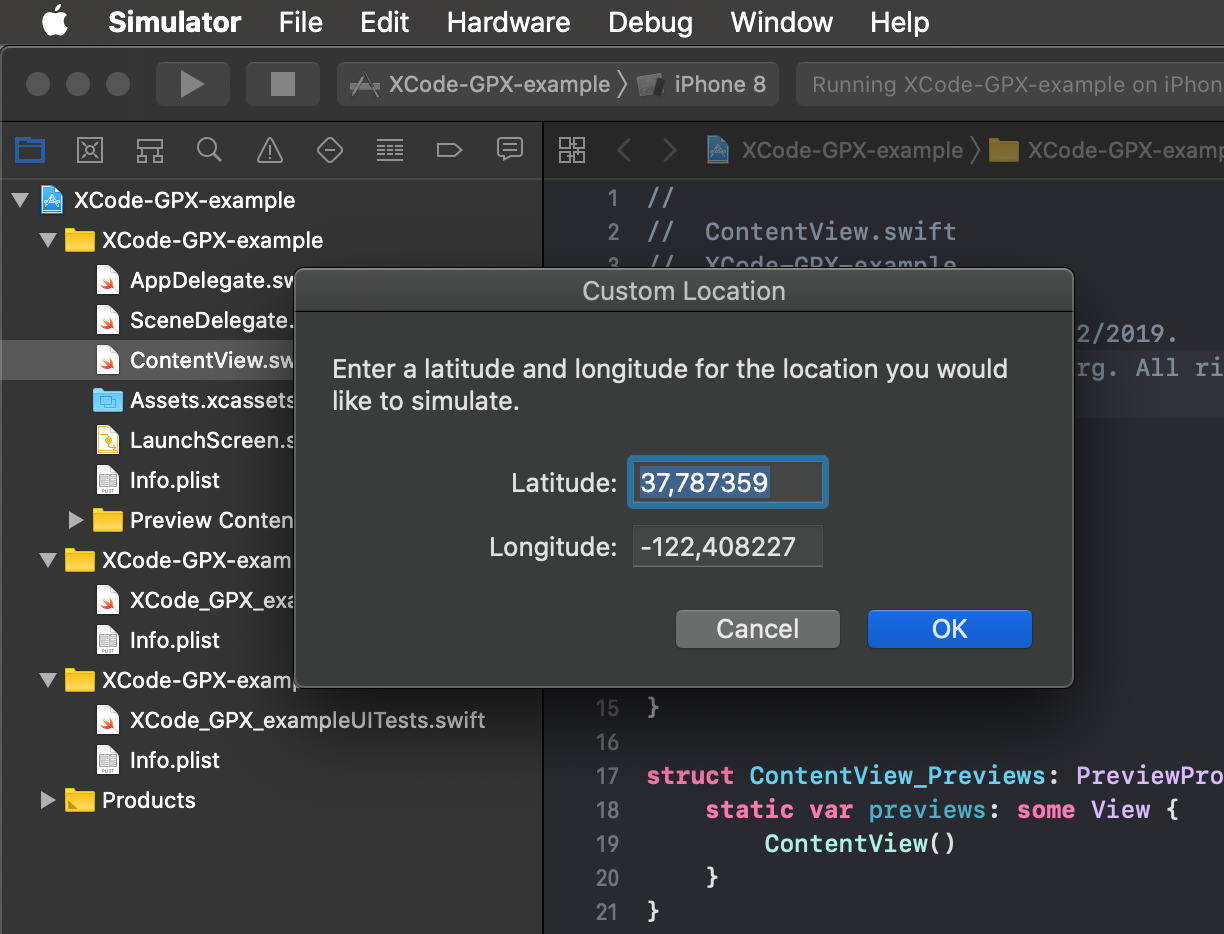Open the Breakpoint navigator
Viewport: 1224px width, 934px height.
click(x=449, y=150)
